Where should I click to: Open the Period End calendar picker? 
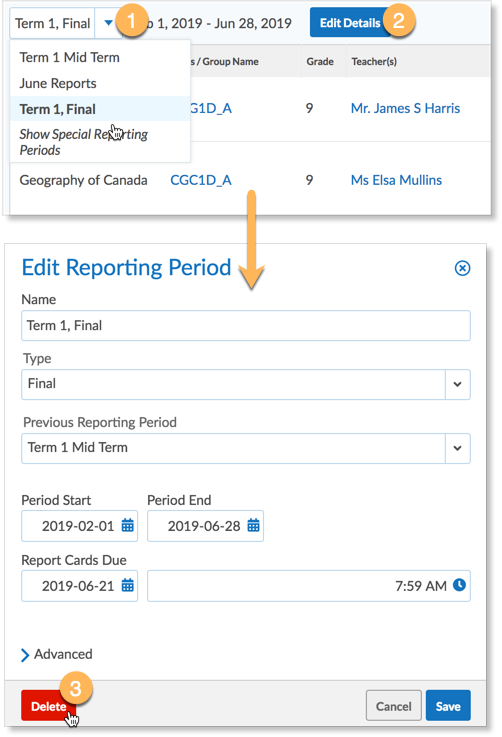click(x=253, y=525)
